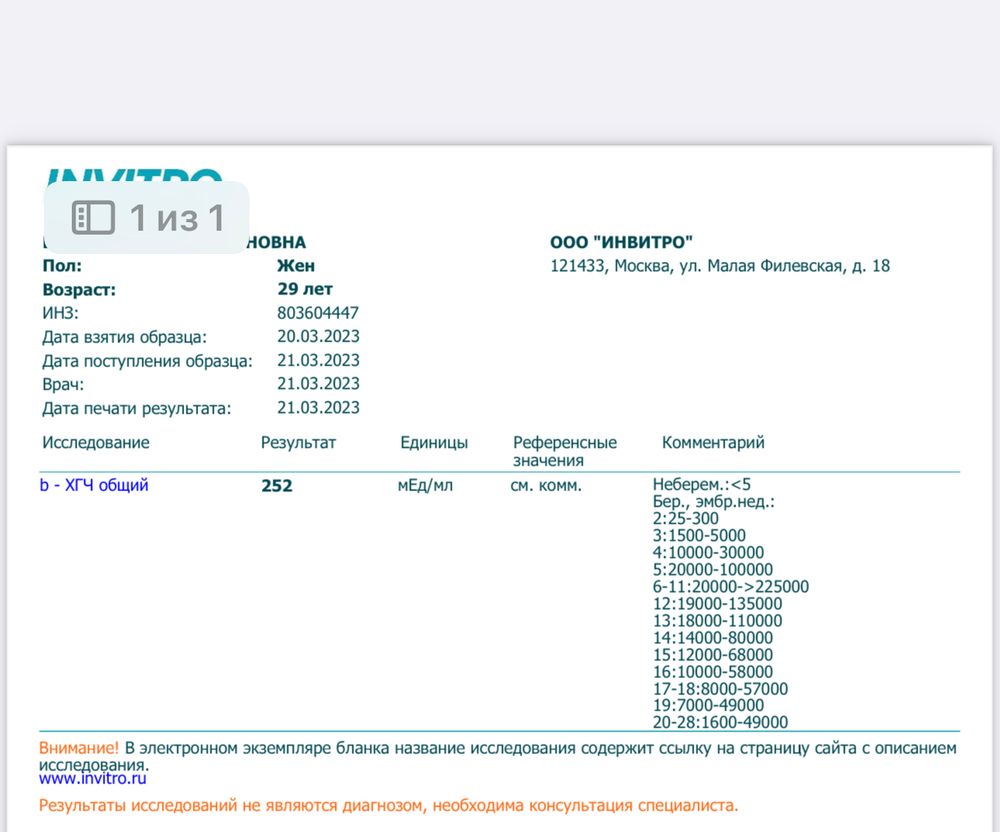Screen dimensions: 1000x832
Task: Click the "Исследование" column header
Action: pyautogui.click(x=96, y=442)
